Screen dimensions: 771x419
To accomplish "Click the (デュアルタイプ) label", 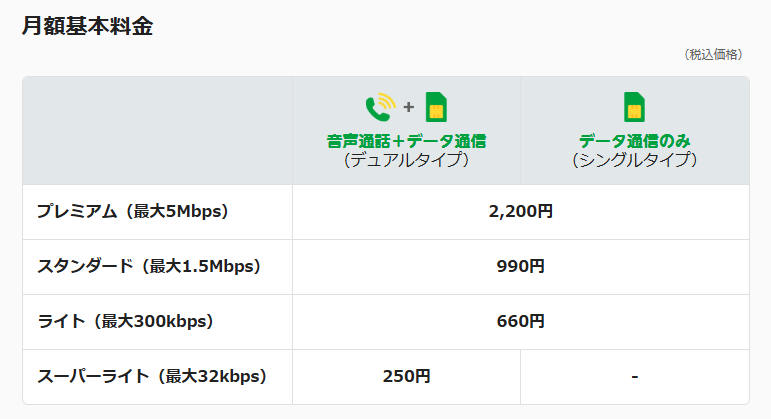I will [x=406, y=159].
